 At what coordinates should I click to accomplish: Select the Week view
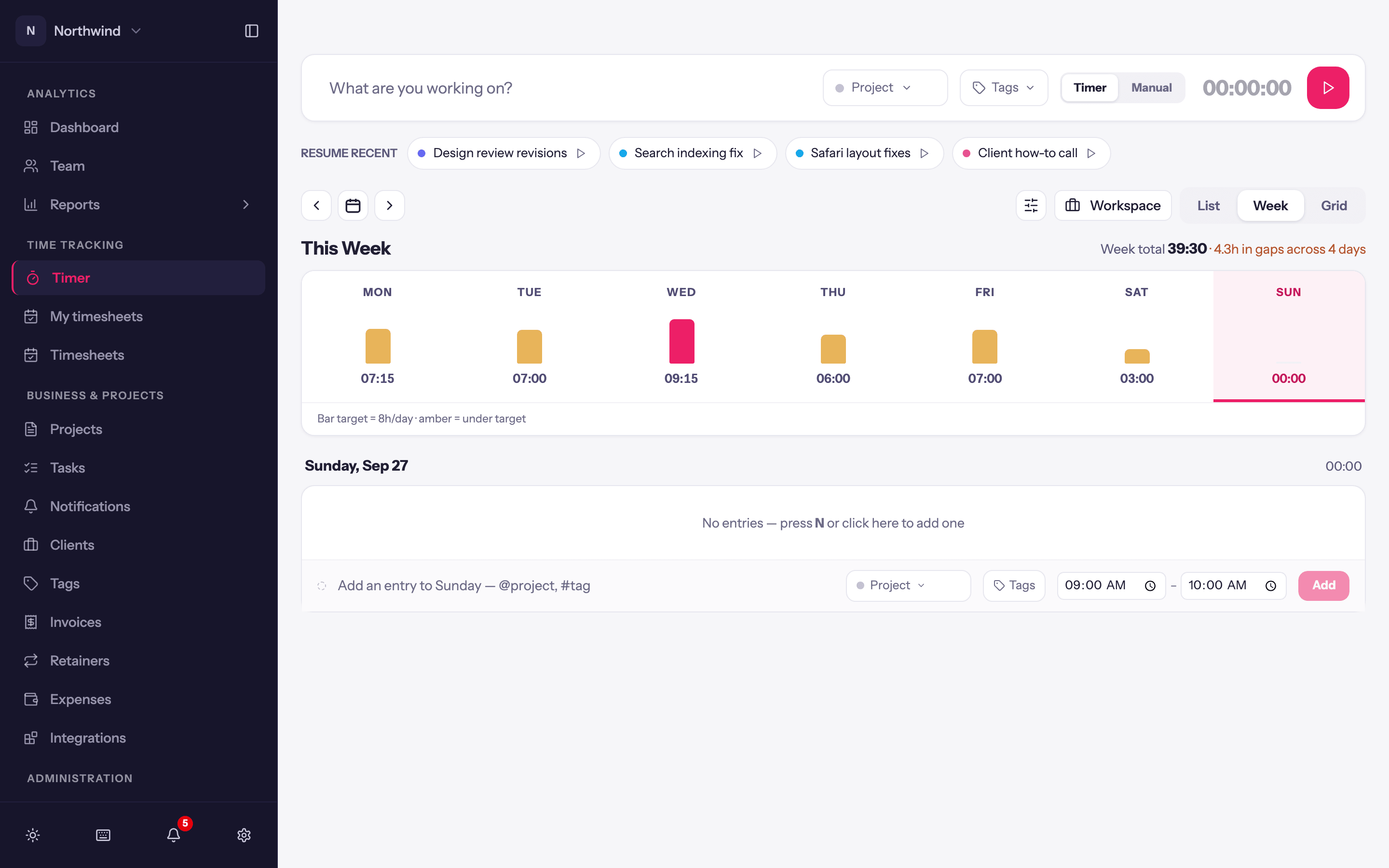point(1270,205)
